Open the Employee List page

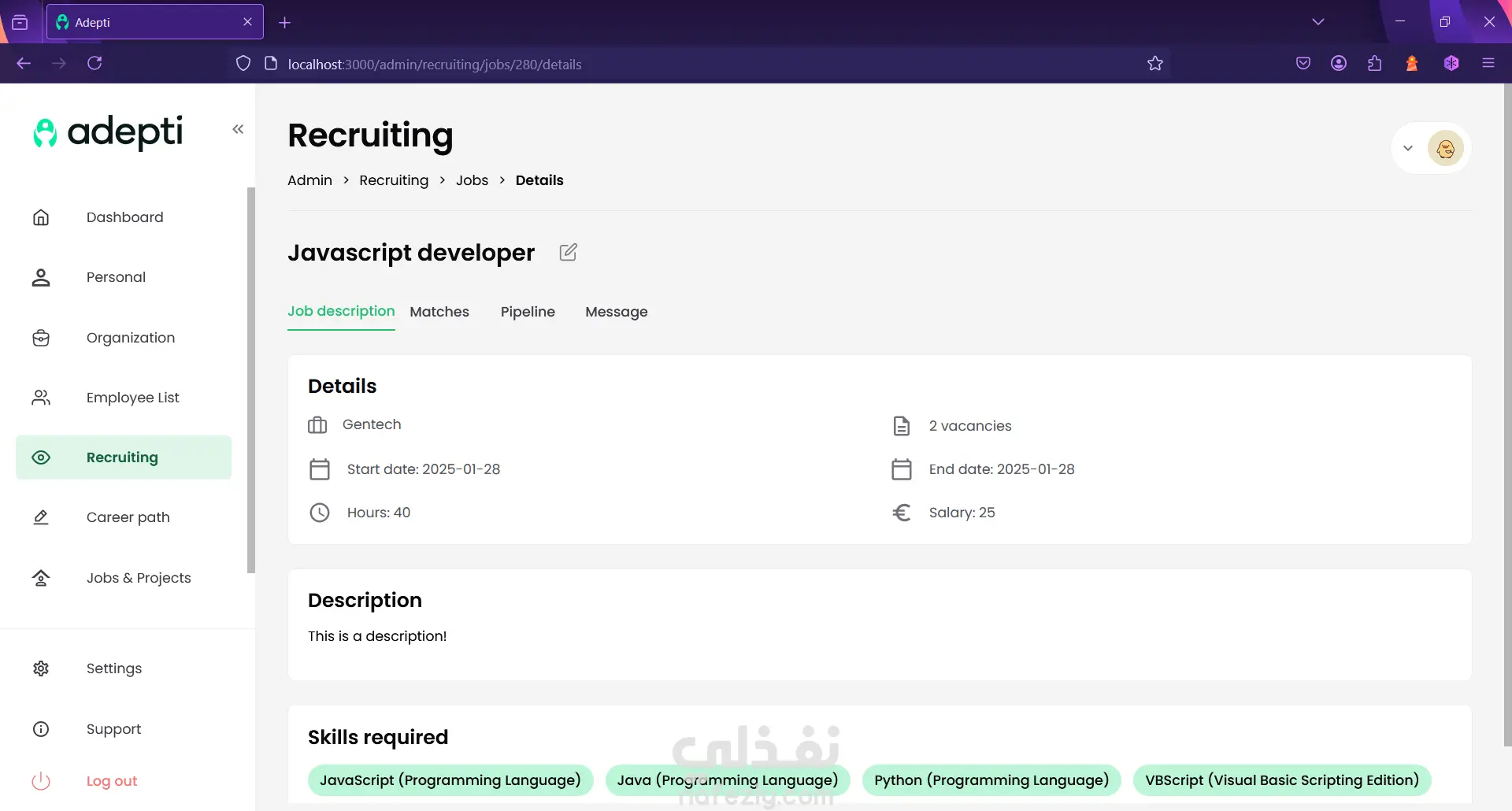(x=132, y=398)
